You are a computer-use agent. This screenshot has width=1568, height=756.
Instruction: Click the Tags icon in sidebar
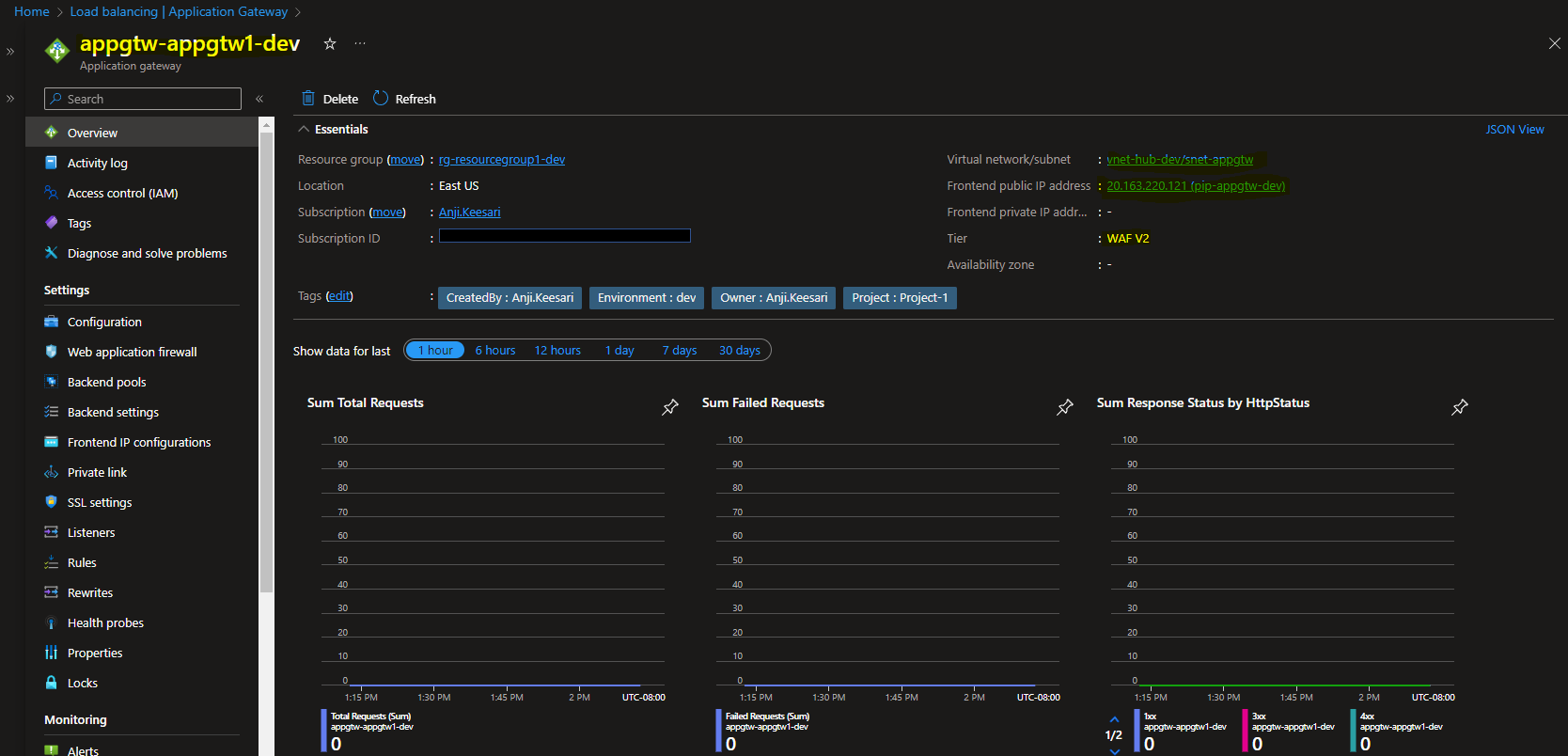click(52, 223)
